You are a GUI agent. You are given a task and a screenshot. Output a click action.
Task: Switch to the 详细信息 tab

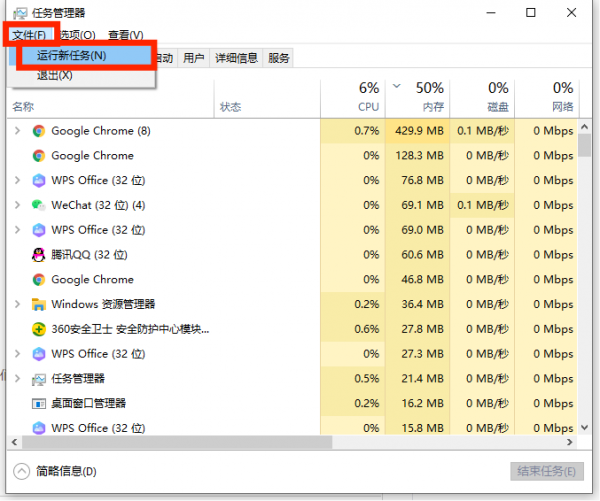coord(236,58)
